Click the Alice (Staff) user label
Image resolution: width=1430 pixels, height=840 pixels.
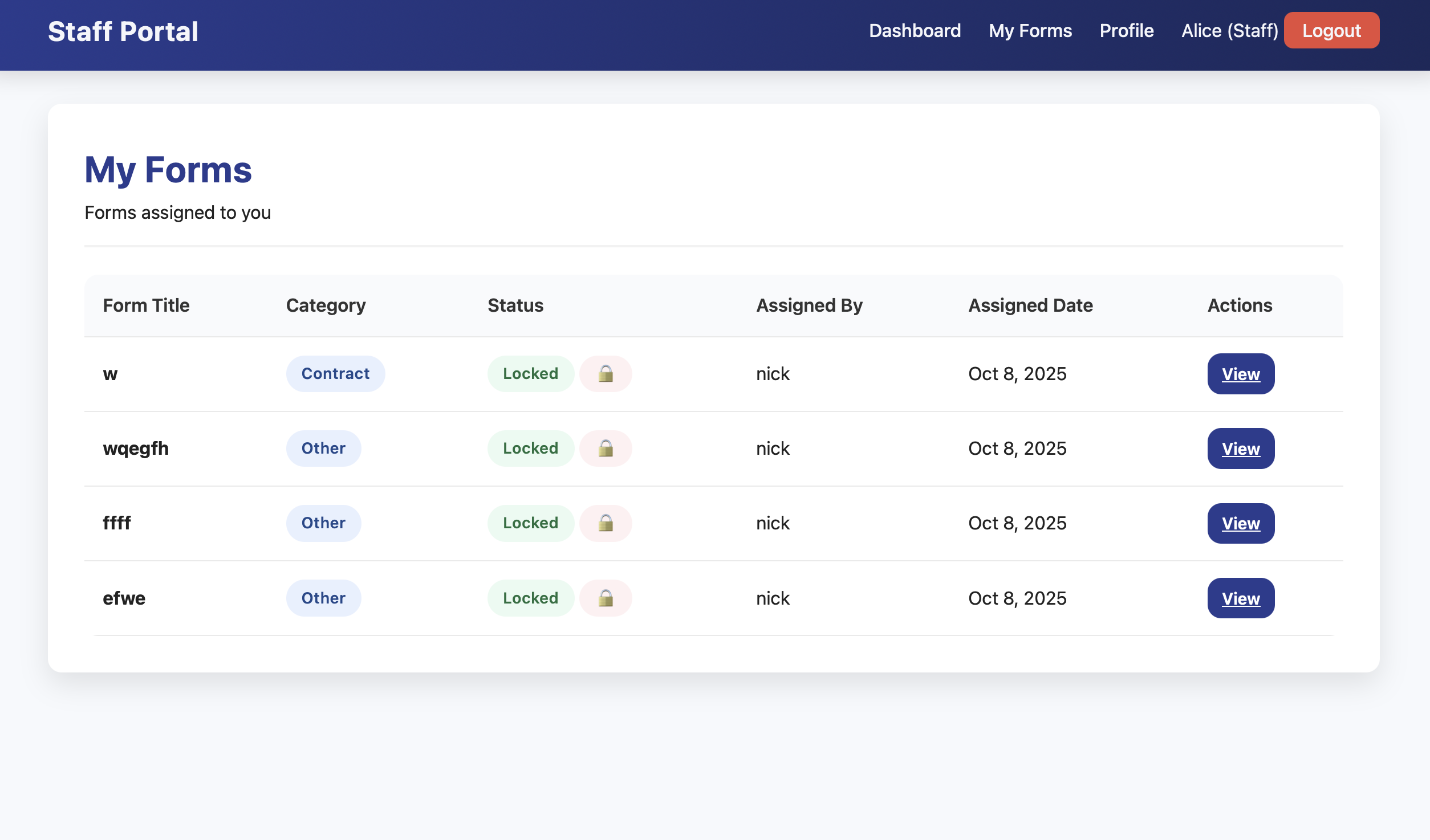click(x=1229, y=31)
